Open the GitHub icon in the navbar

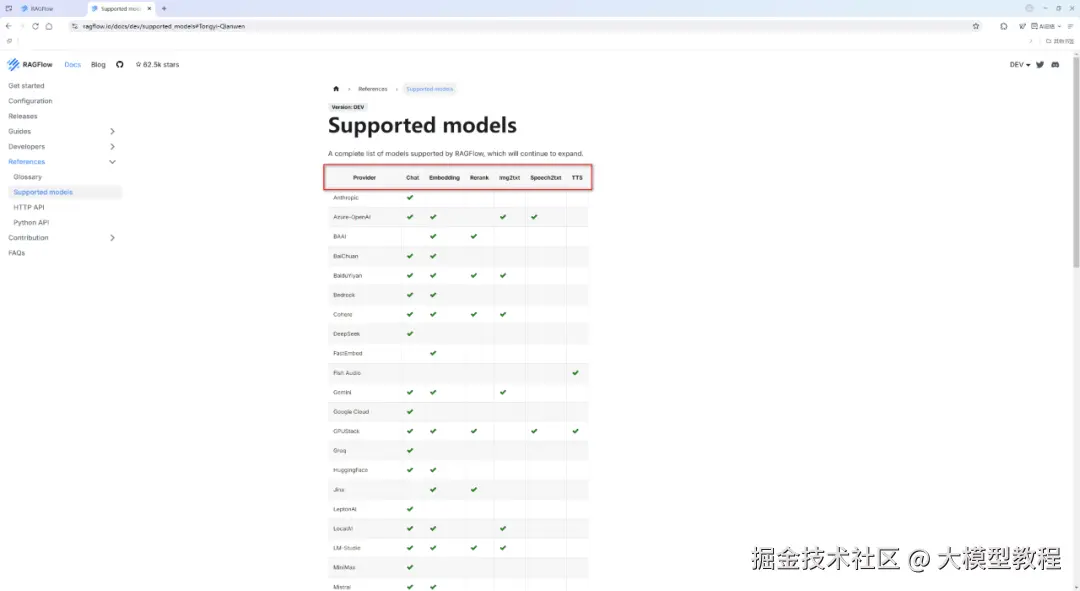pyautogui.click(x=120, y=64)
